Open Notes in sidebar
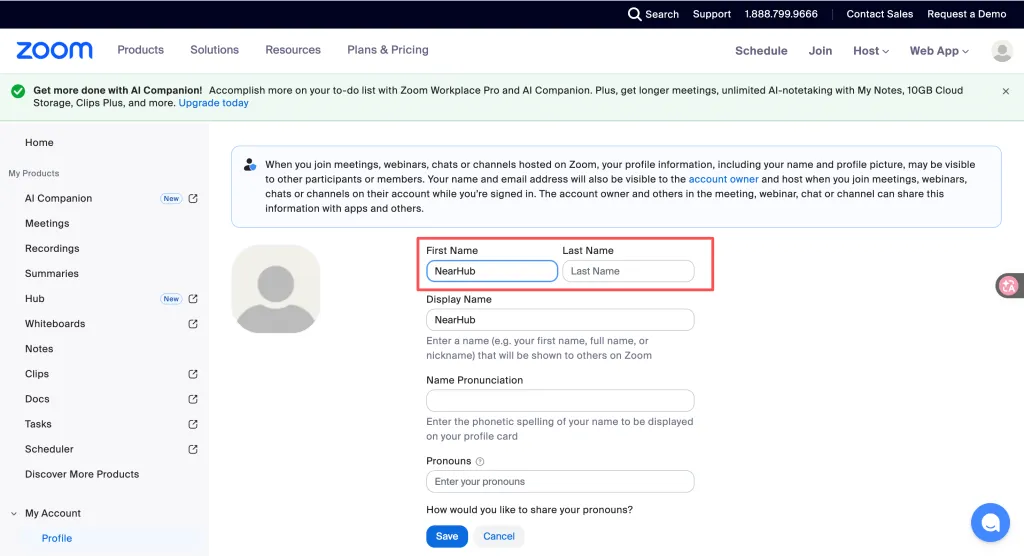Viewport: 1024px width, 556px height. (39, 349)
